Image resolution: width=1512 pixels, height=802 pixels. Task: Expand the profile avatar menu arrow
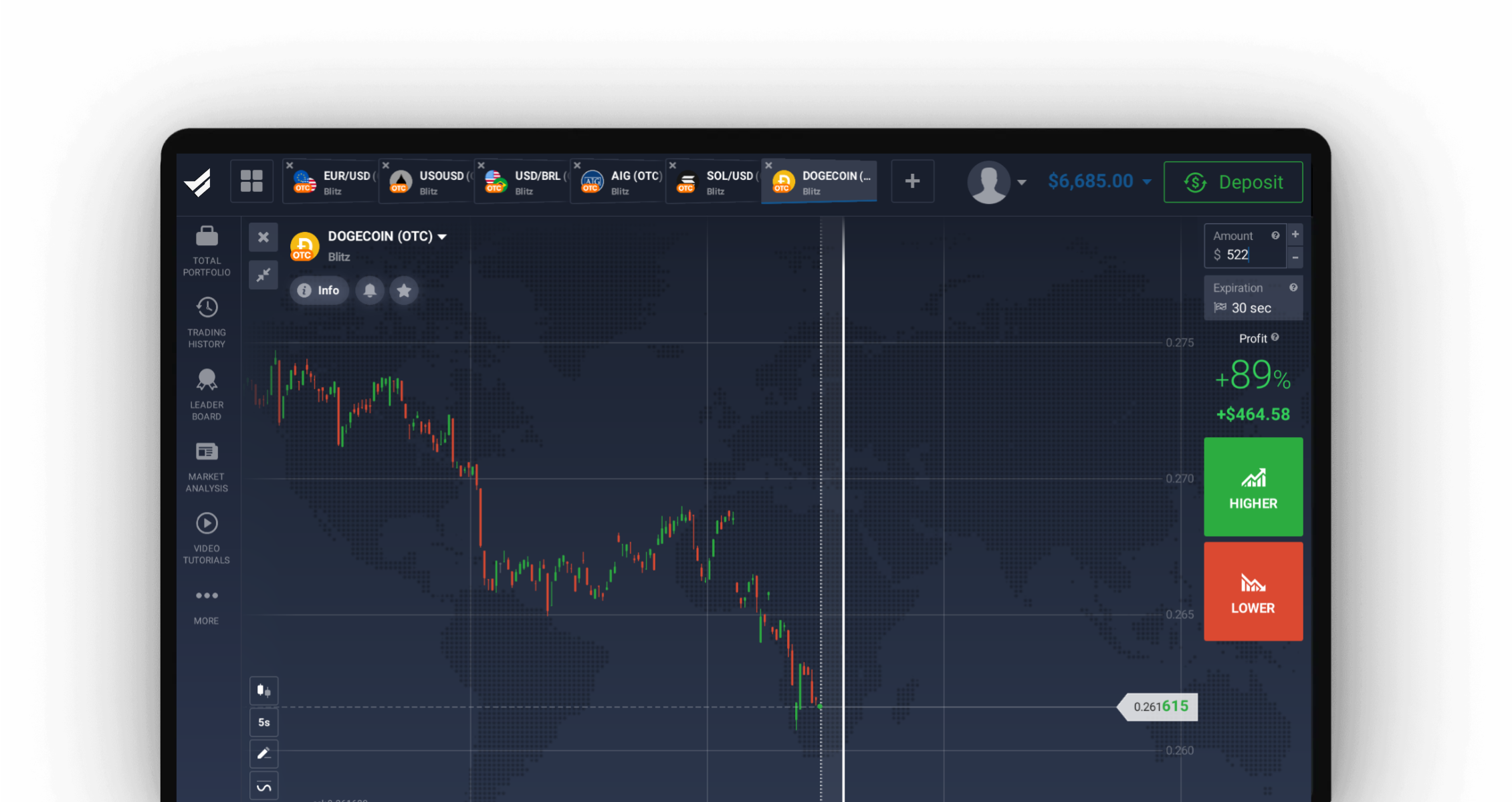click(1021, 182)
